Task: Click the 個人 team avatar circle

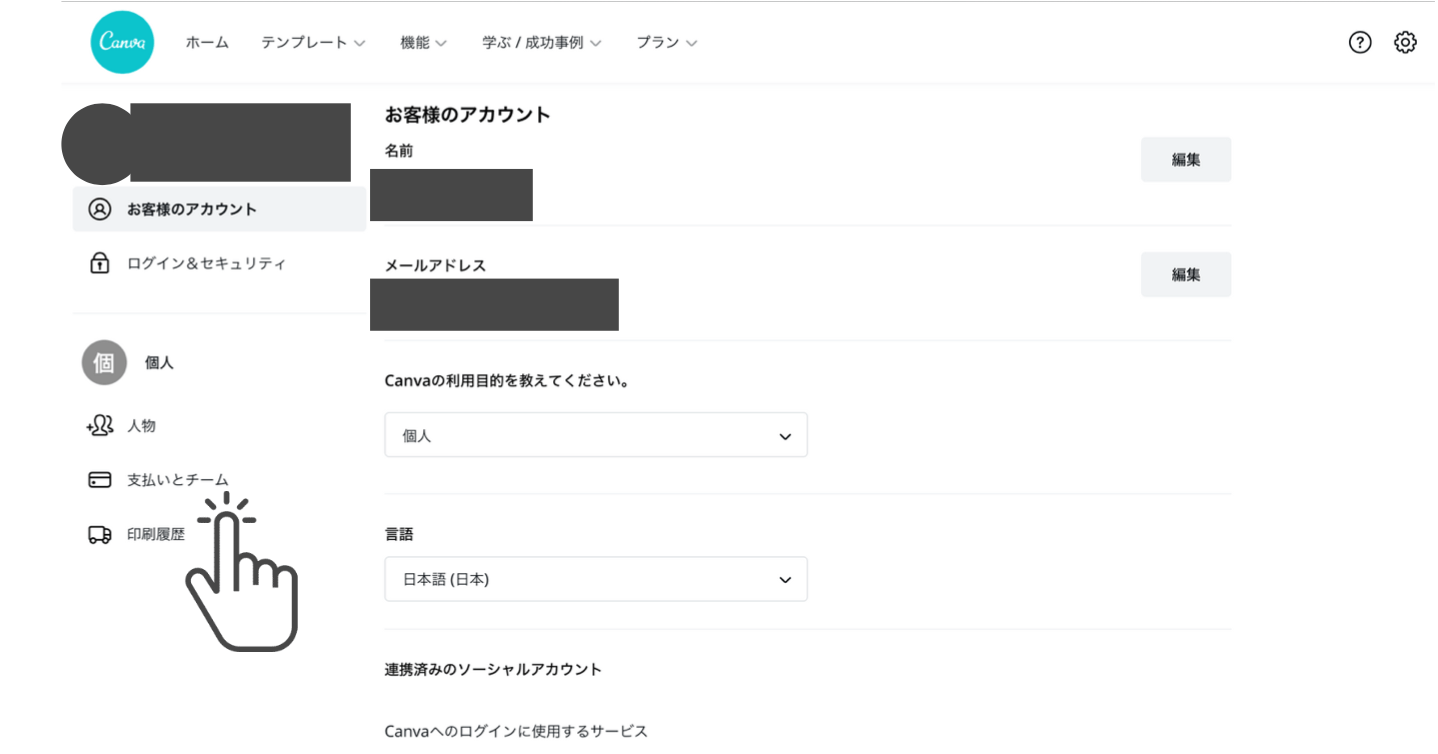Action: (104, 363)
